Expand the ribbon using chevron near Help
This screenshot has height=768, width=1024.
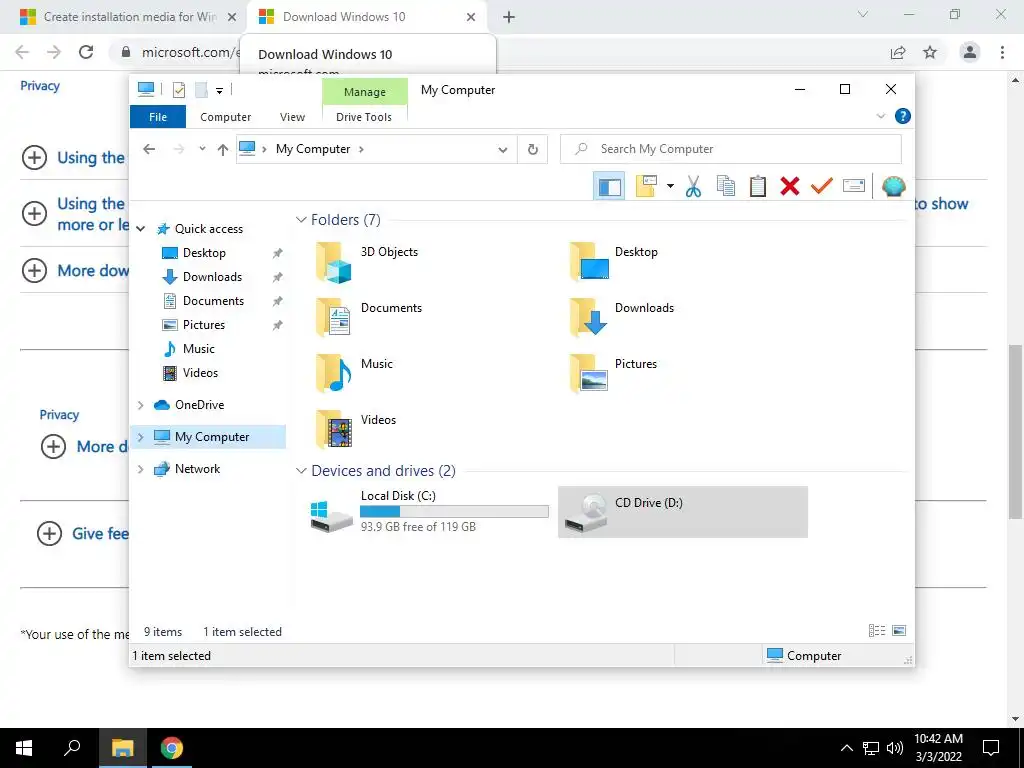click(880, 116)
